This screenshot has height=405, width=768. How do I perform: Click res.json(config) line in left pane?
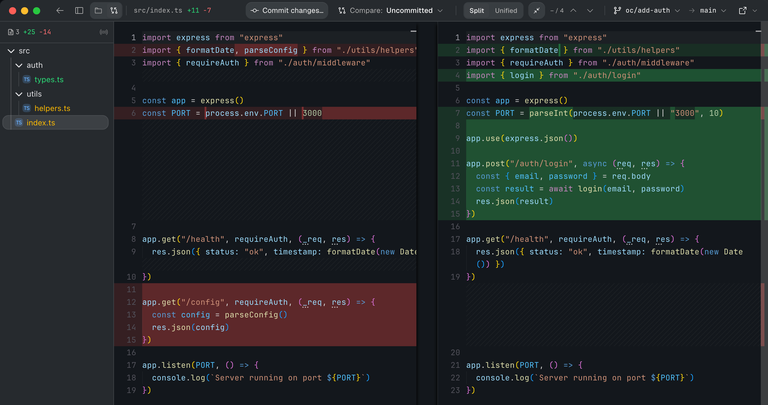pyautogui.click(x=190, y=327)
